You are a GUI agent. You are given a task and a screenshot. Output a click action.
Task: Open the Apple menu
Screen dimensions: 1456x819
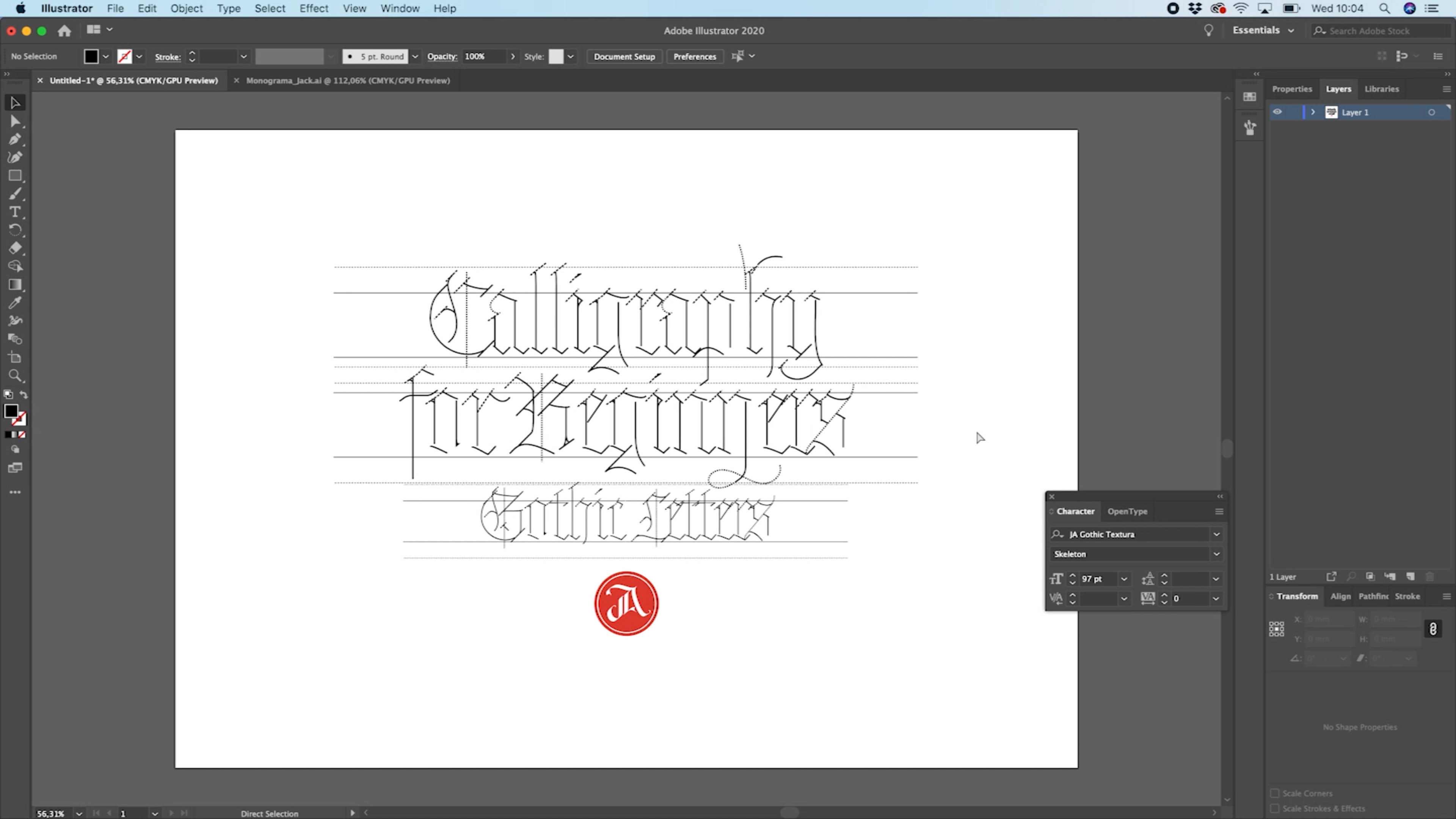click(20, 8)
